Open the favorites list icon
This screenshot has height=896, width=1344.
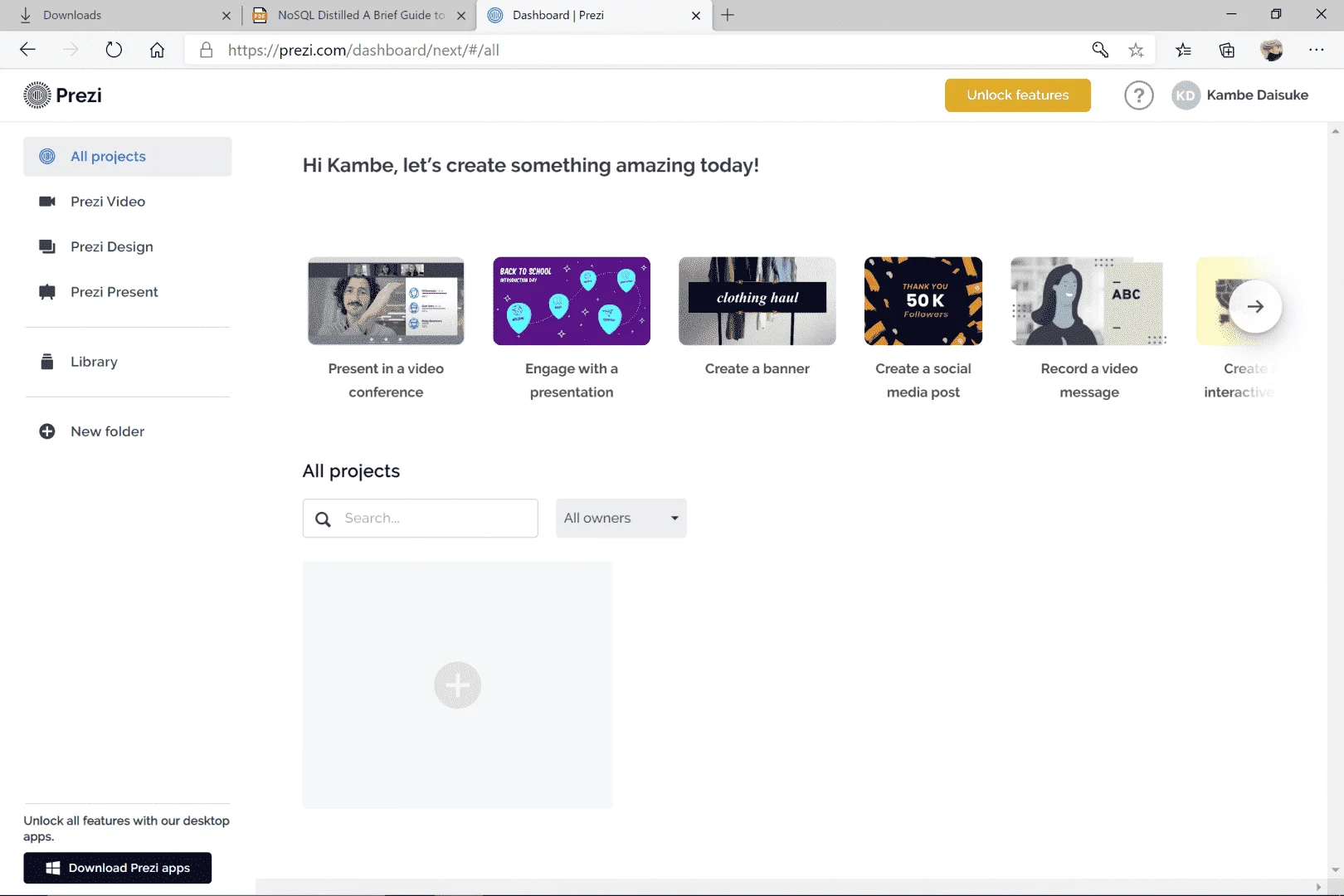tap(1184, 50)
